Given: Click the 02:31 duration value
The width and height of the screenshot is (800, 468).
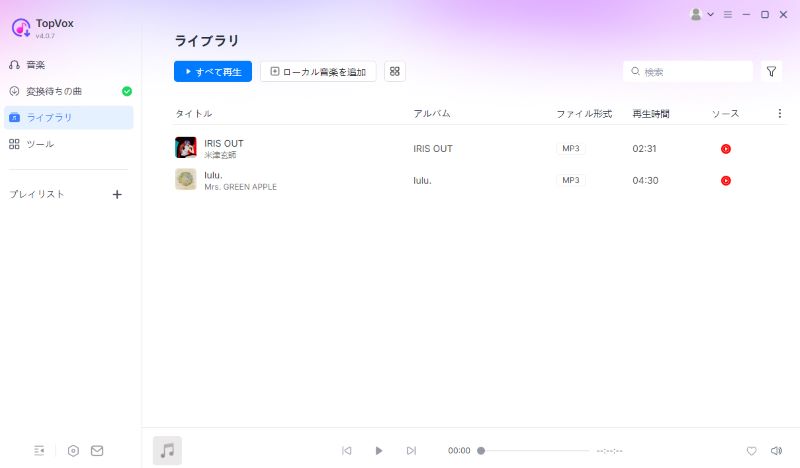Looking at the screenshot, I should pos(644,149).
